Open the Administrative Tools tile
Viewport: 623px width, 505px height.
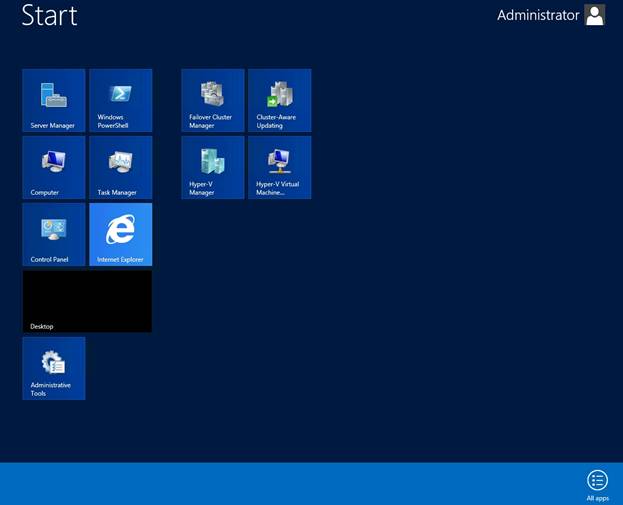pyautogui.click(x=54, y=368)
